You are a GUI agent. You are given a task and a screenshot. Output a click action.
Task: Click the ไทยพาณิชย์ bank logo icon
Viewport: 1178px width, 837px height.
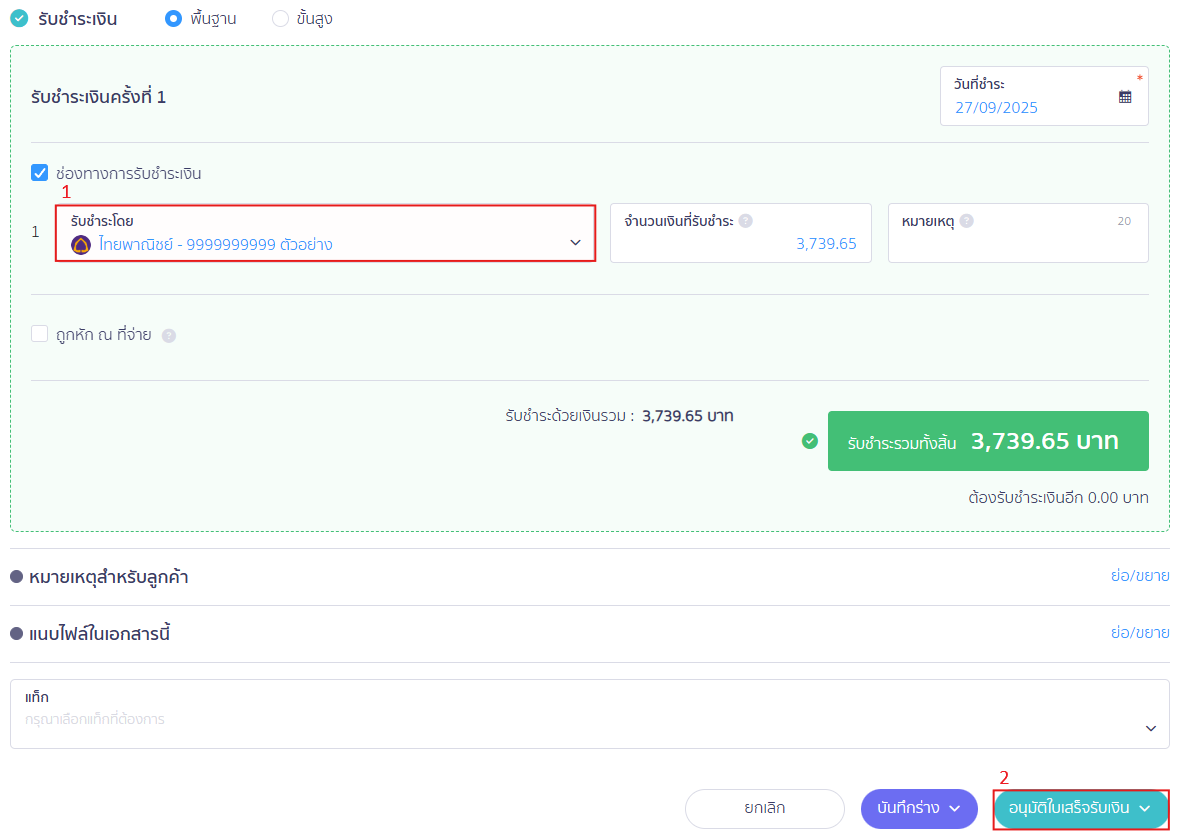click(x=81, y=244)
